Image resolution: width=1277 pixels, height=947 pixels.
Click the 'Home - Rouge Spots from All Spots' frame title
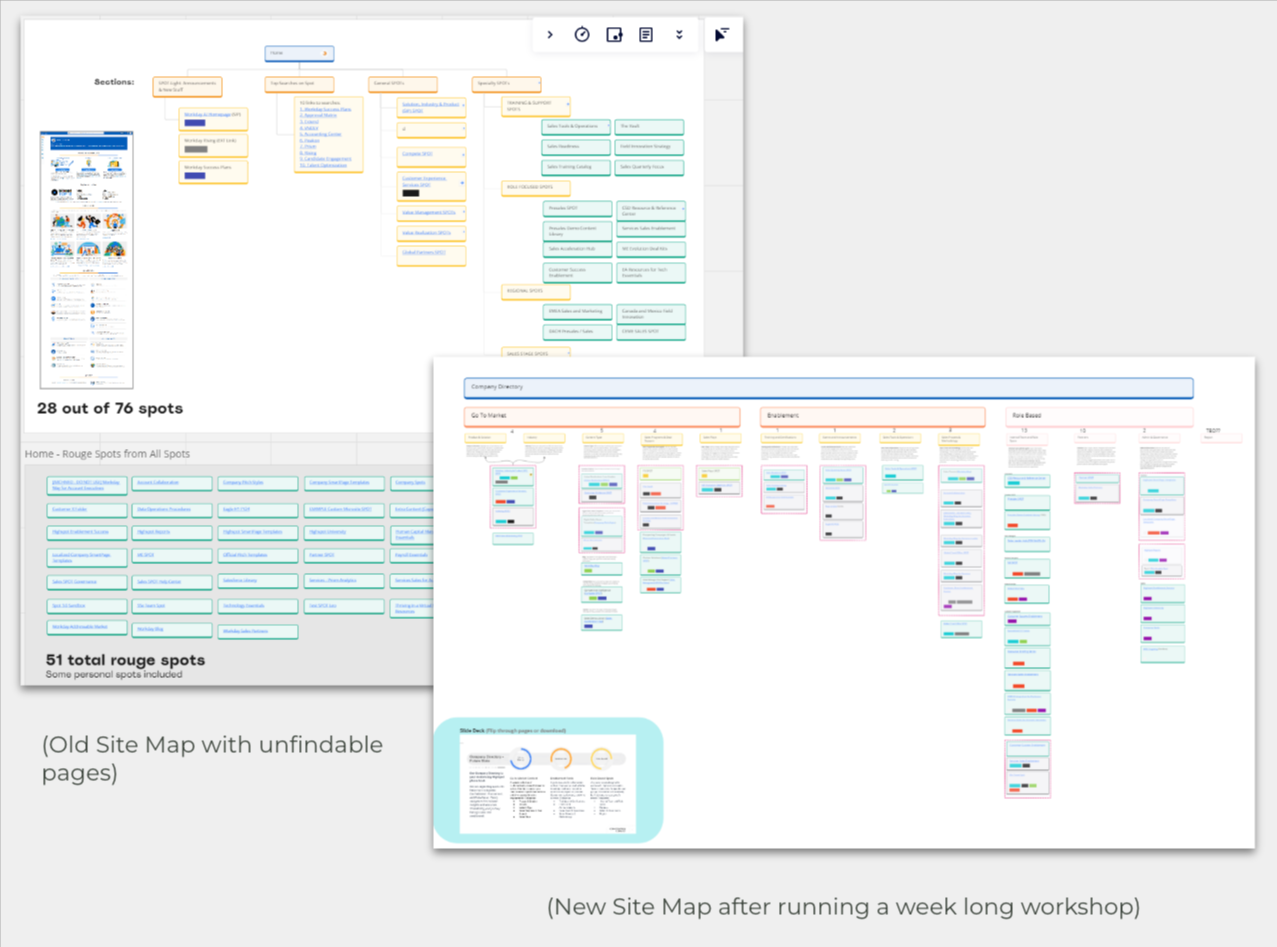coord(107,454)
